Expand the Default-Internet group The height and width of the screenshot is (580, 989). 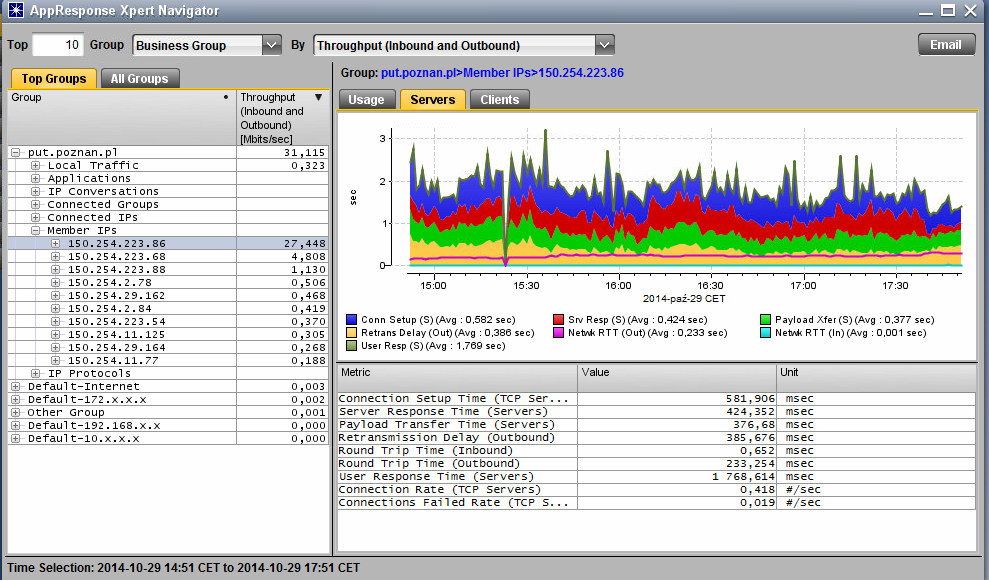point(15,386)
